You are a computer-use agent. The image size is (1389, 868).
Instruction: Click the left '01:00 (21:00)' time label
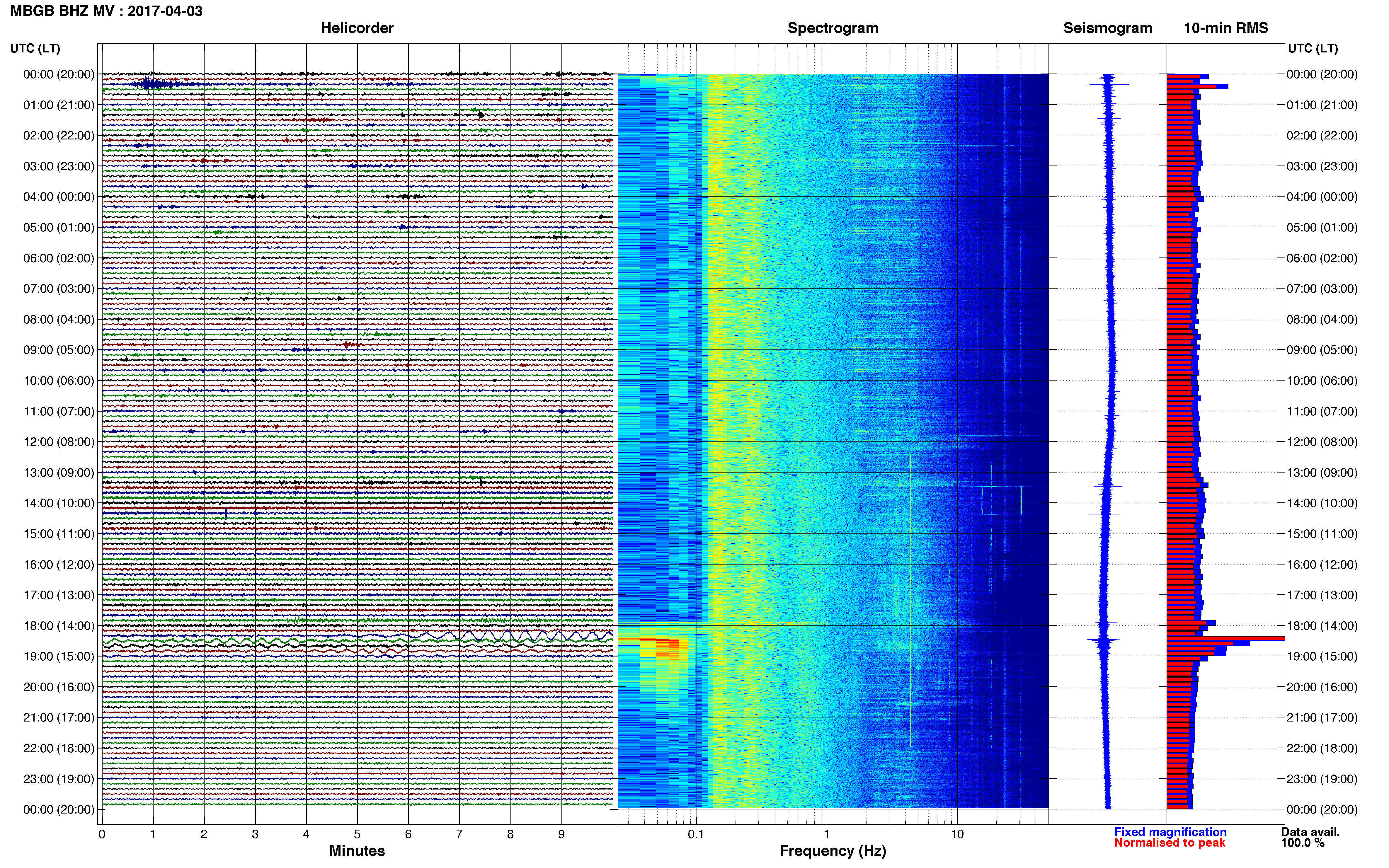[59, 105]
